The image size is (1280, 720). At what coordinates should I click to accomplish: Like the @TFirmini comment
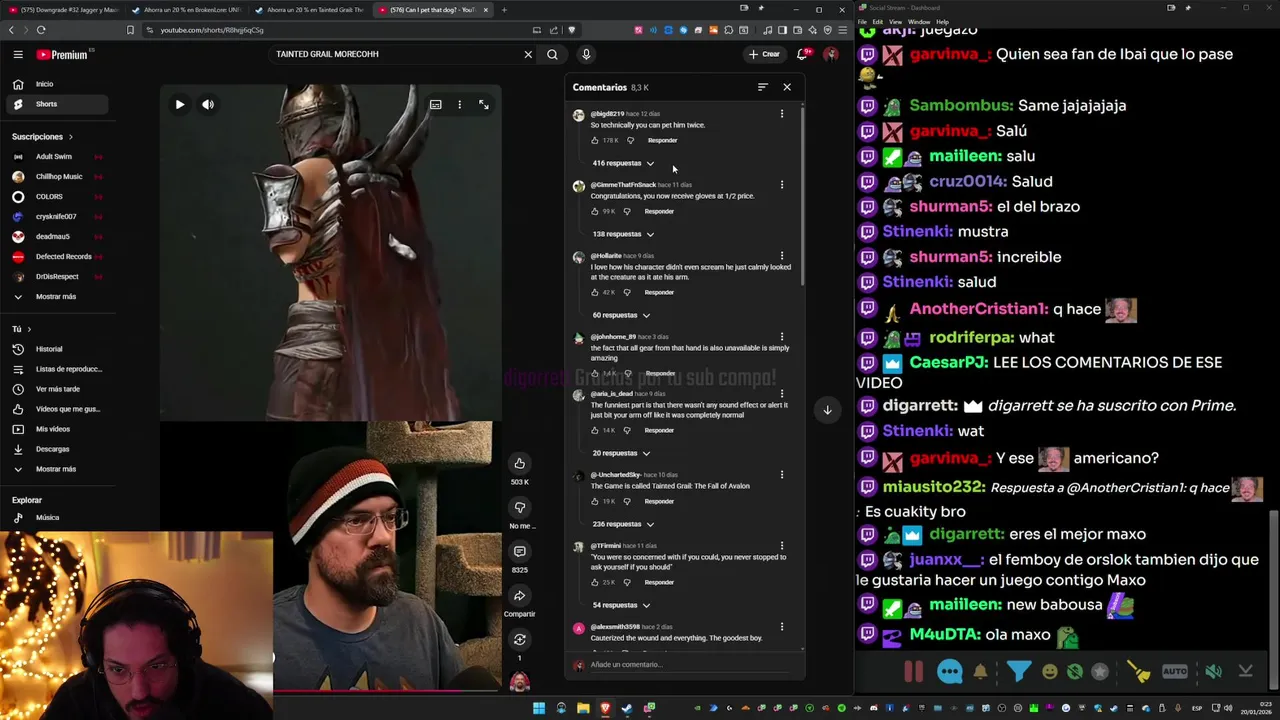595,582
